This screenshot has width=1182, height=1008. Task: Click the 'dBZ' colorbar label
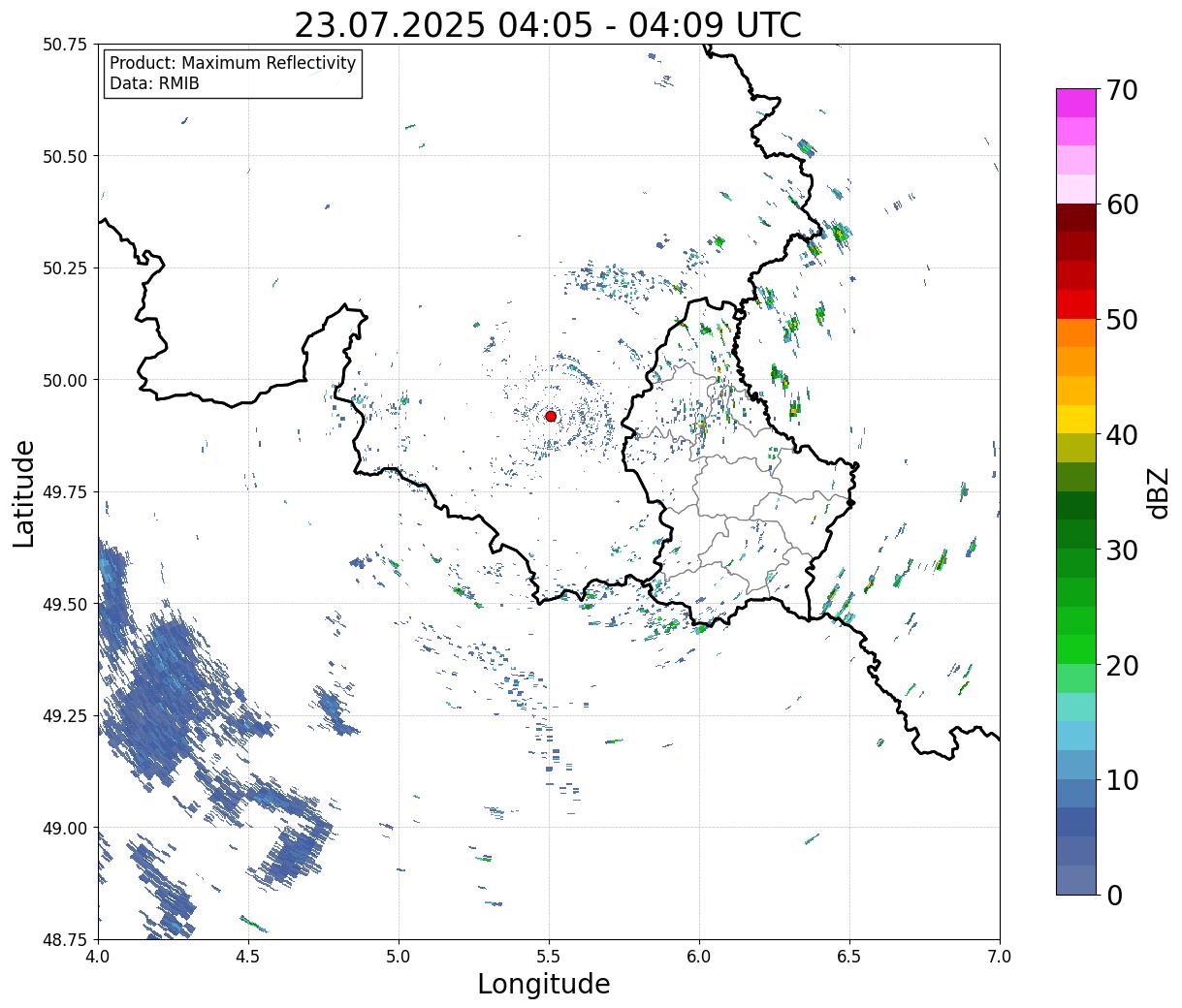pyautogui.click(x=1158, y=491)
